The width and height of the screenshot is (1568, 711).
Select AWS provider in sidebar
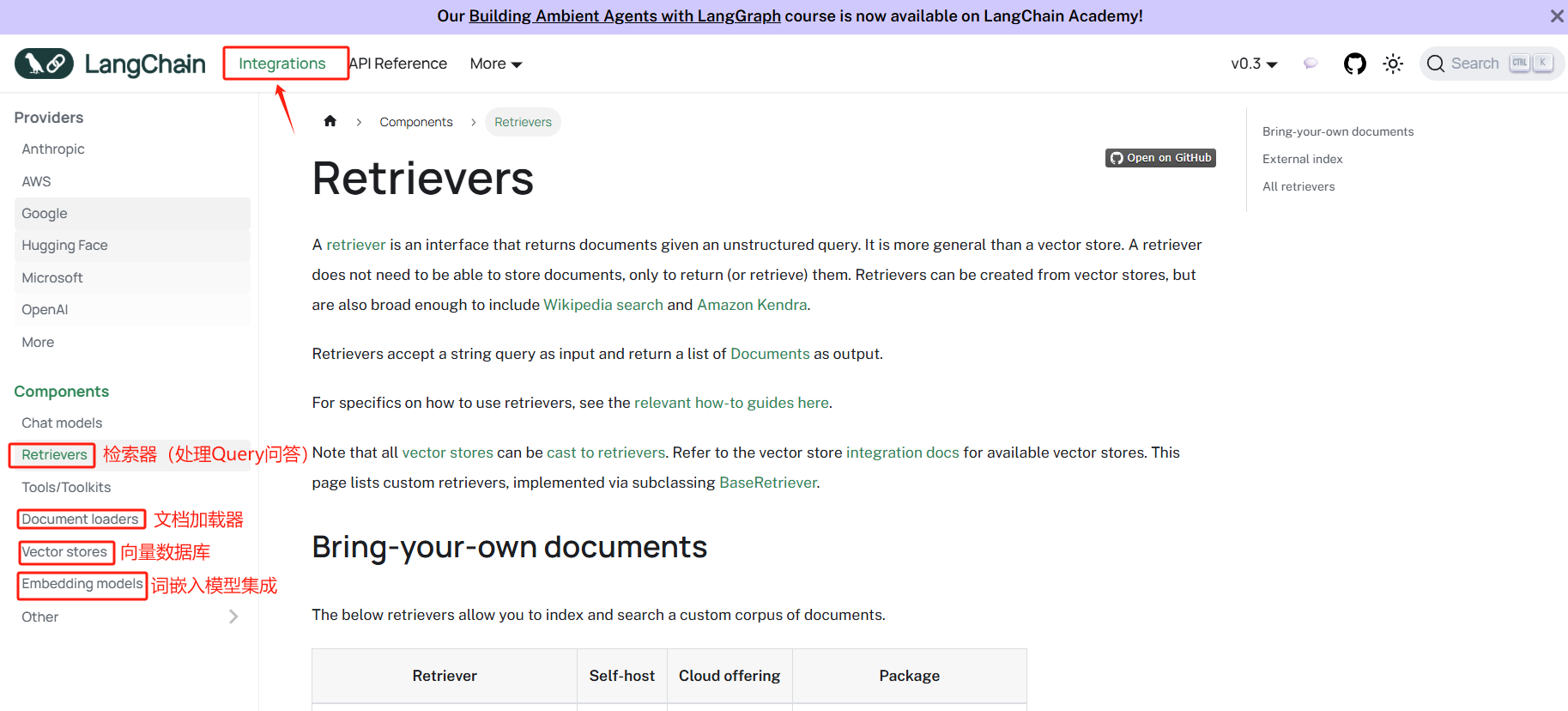[x=36, y=181]
